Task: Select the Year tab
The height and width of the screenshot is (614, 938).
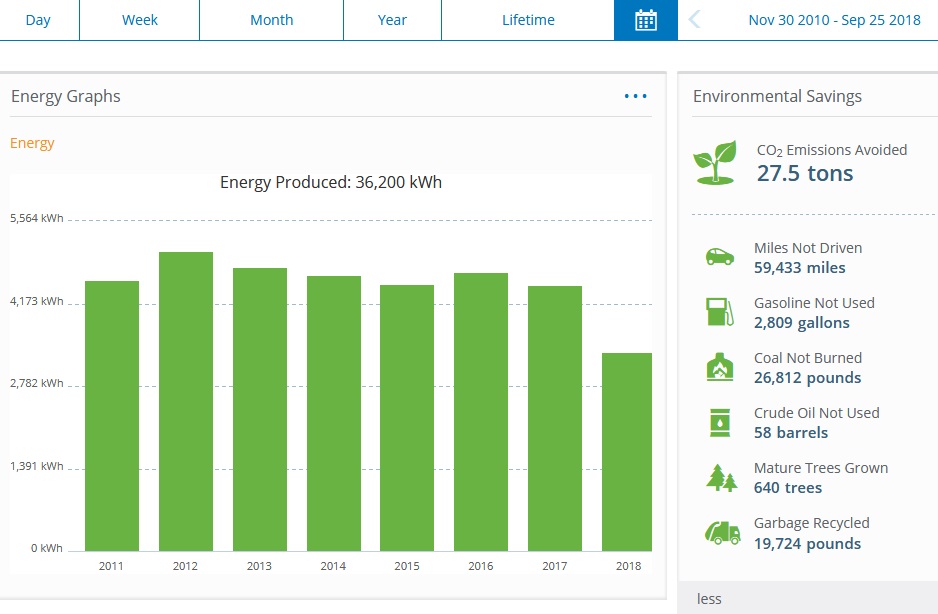Action: (392, 20)
